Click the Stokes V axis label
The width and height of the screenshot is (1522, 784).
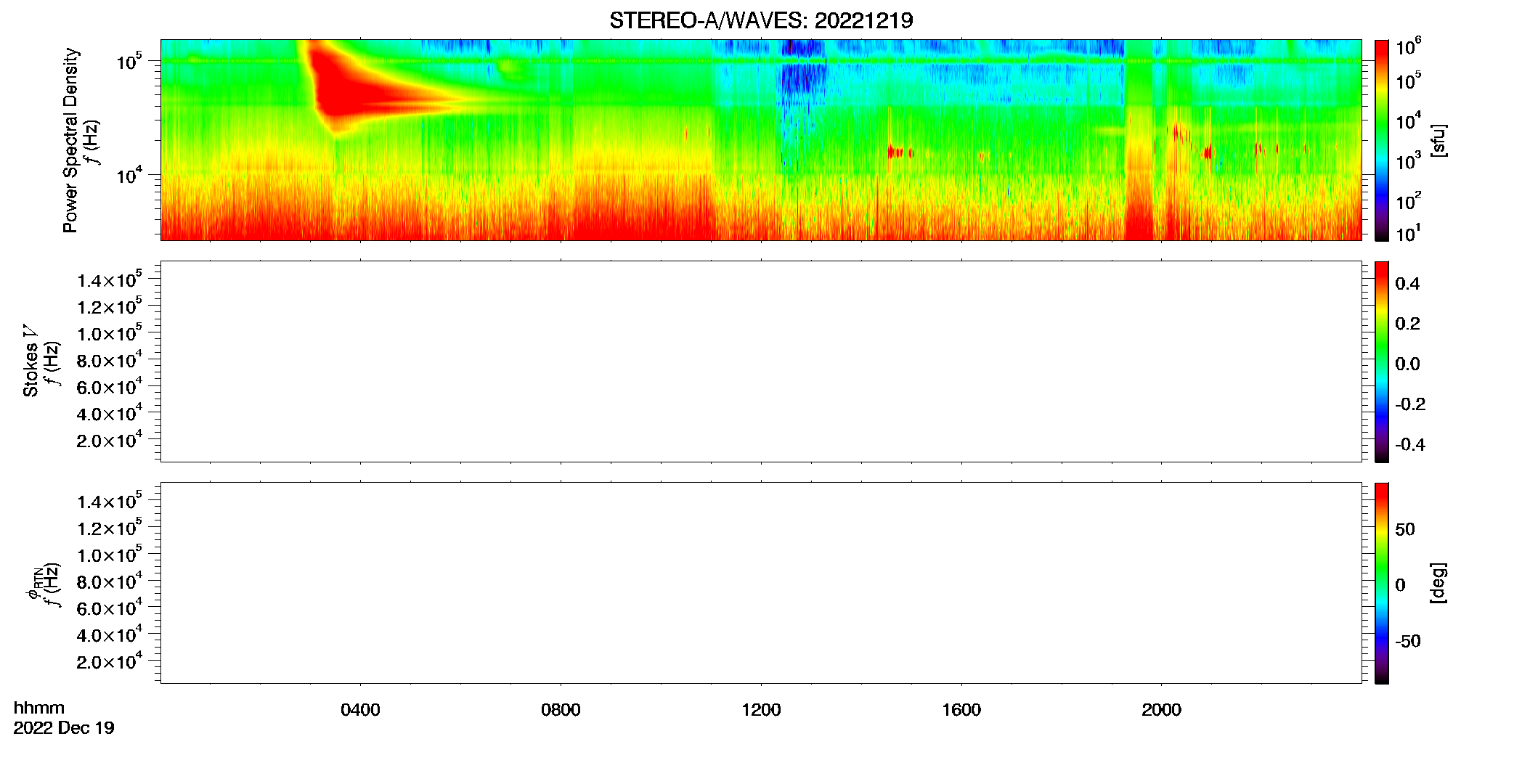31,362
